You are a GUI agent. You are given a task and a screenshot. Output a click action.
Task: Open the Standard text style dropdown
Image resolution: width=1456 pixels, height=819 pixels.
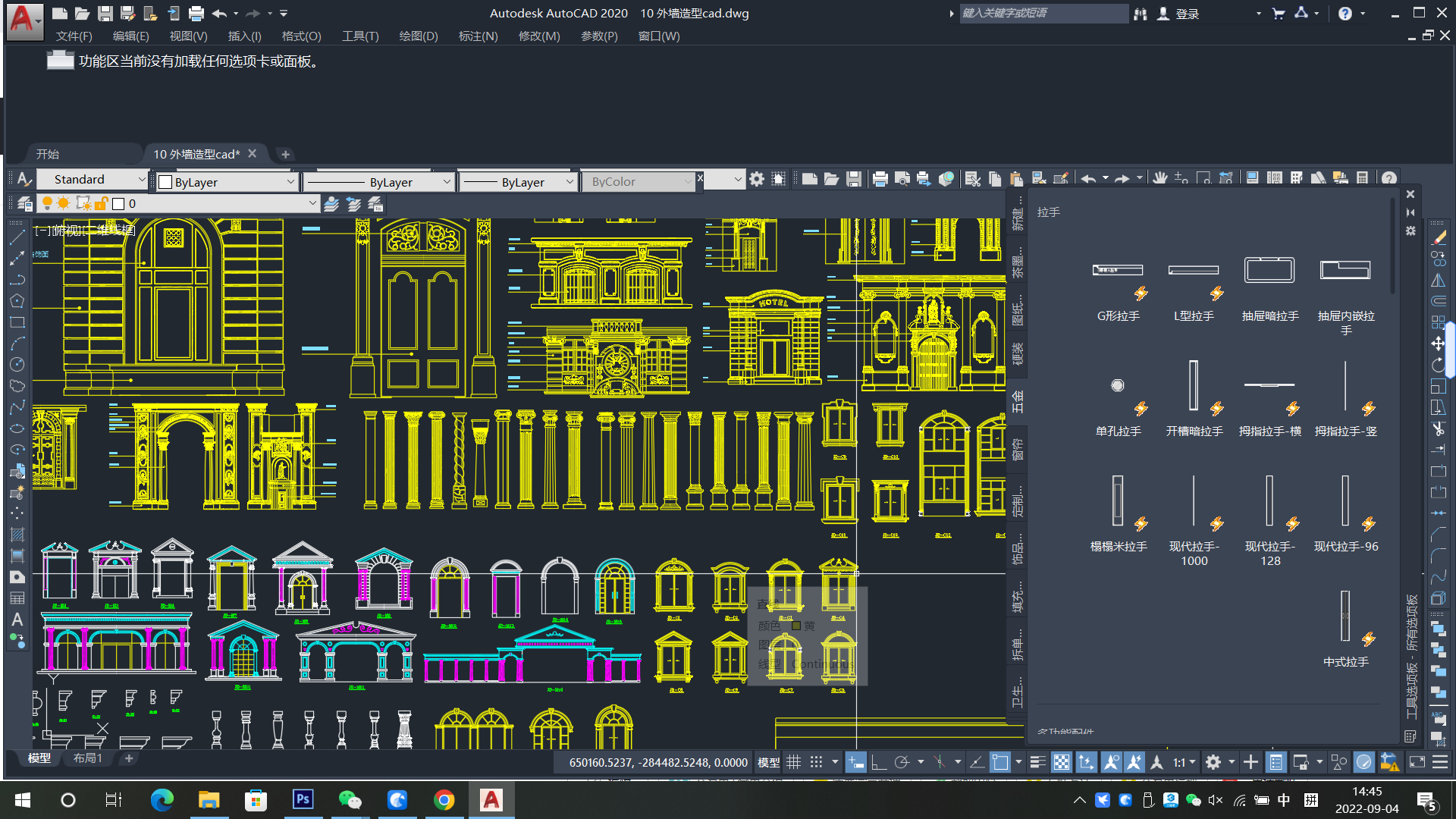click(x=141, y=180)
